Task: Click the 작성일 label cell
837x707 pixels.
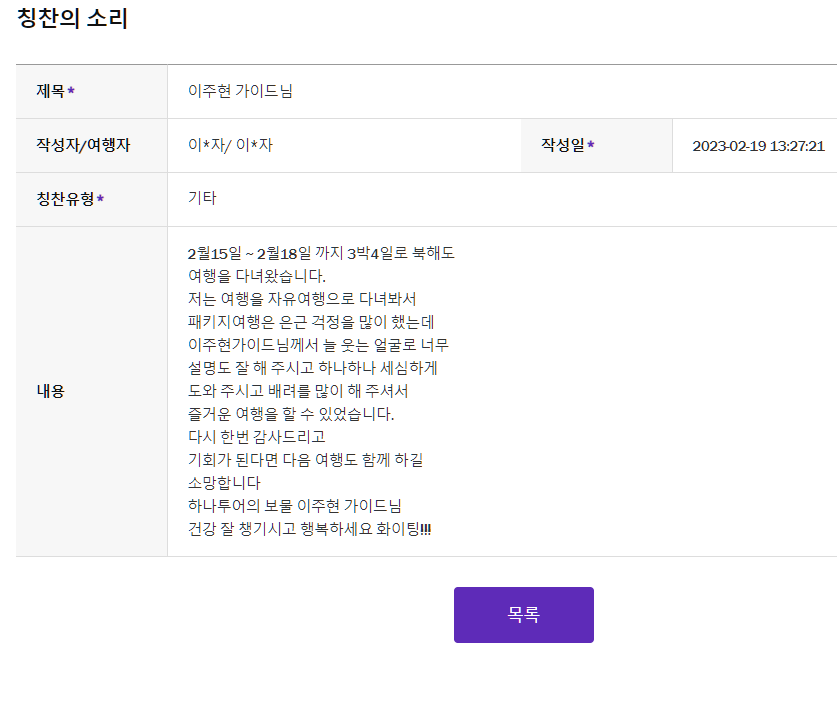Action: pyautogui.click(x=596, y=145)
